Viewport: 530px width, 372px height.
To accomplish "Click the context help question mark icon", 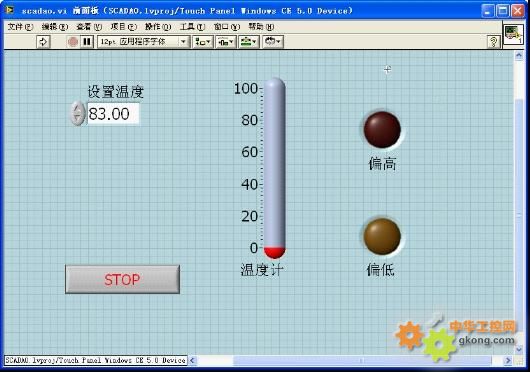I will [493, 42].
